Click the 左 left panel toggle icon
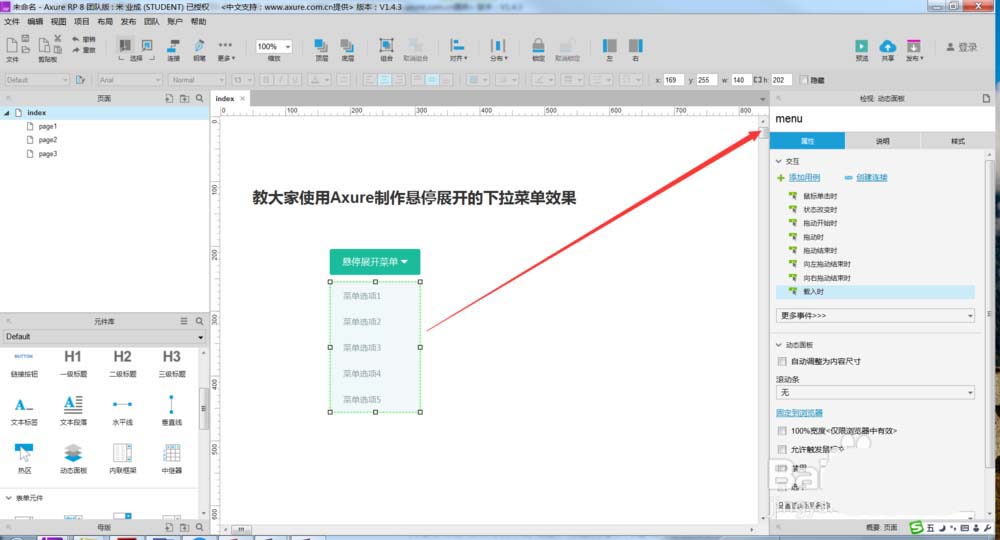 pos(610,45)
